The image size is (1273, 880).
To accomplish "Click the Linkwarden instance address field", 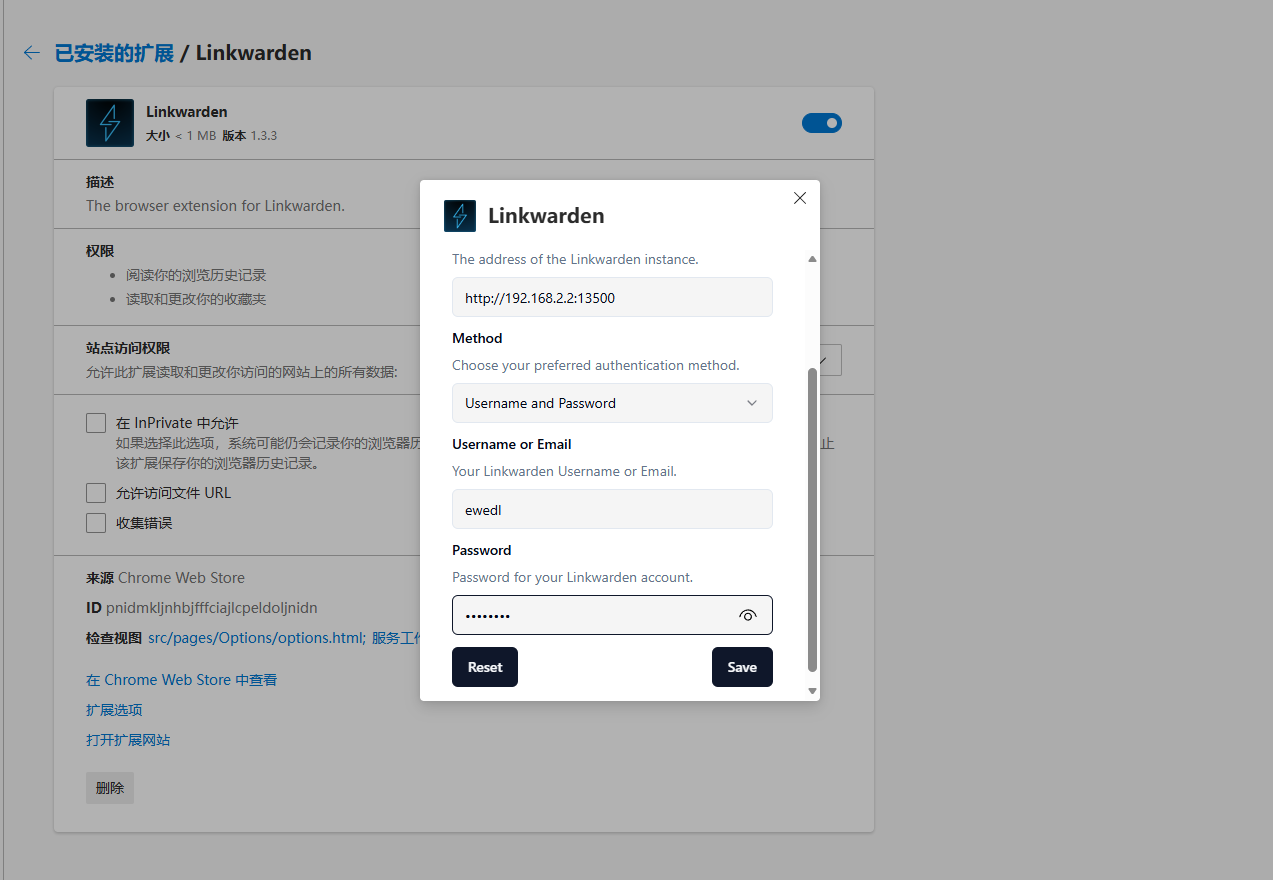I will click(612, 297).
